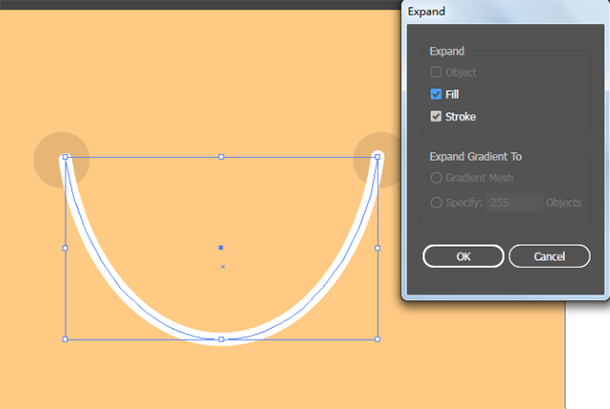Click the top-left bounding box handle

(65, 157)
